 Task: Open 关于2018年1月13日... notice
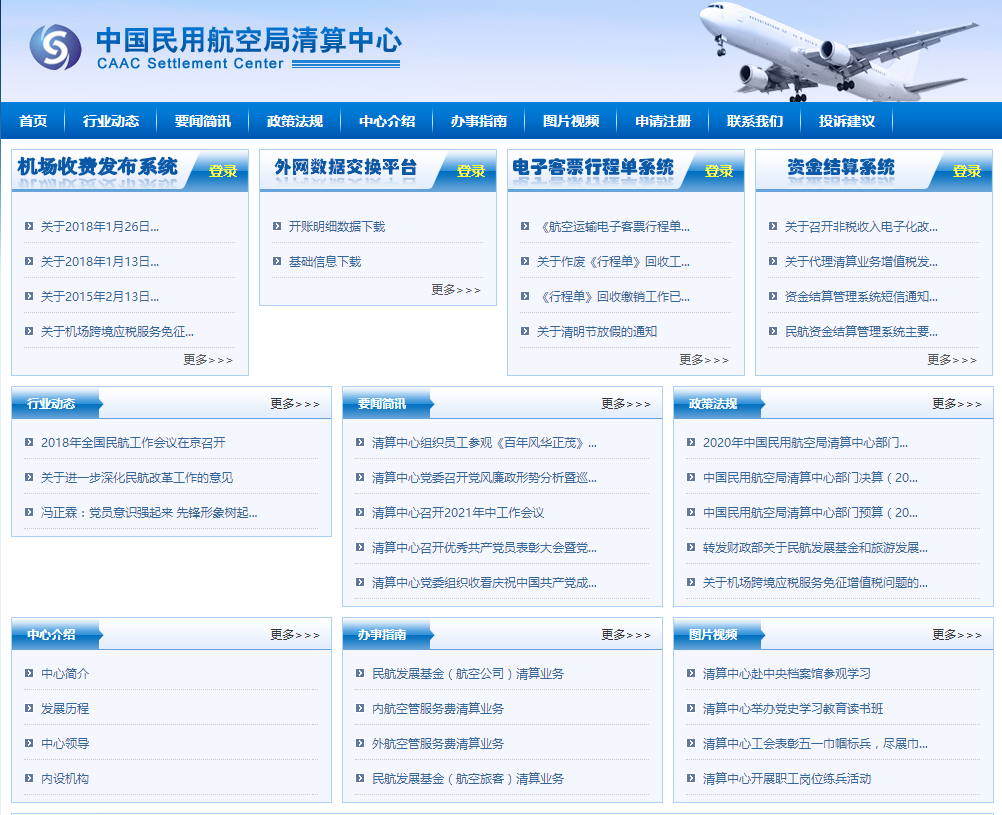click(x=100, y=261)
